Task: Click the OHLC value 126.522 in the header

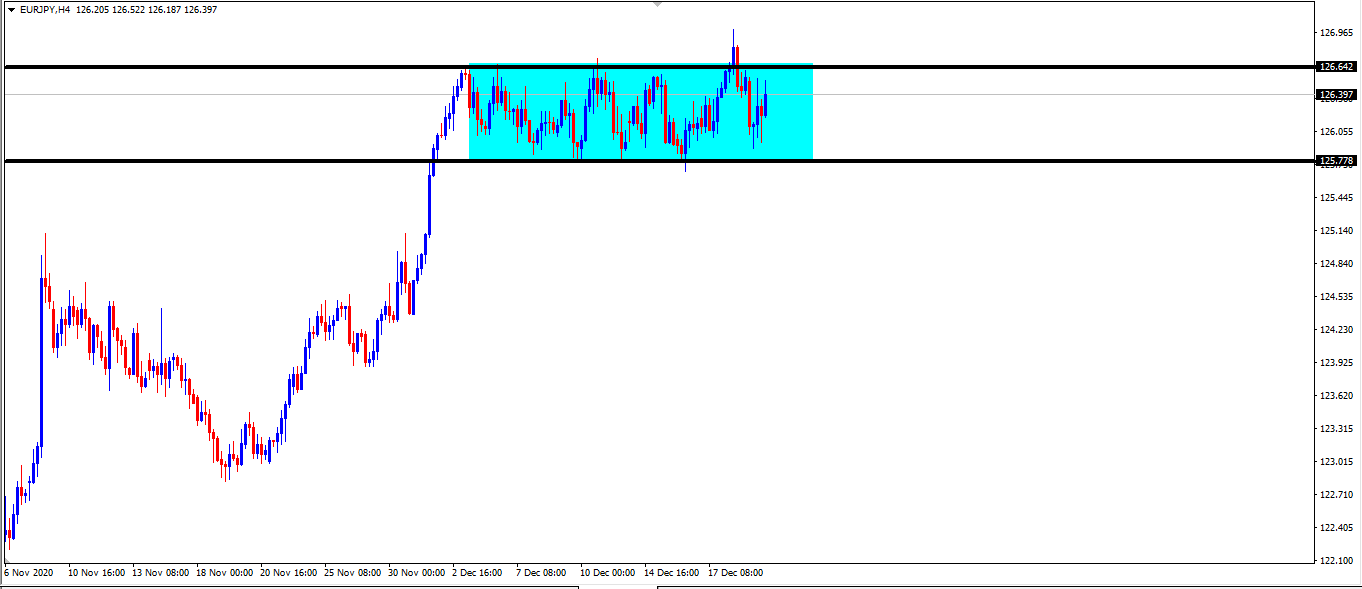Action: tap(128, 9)
